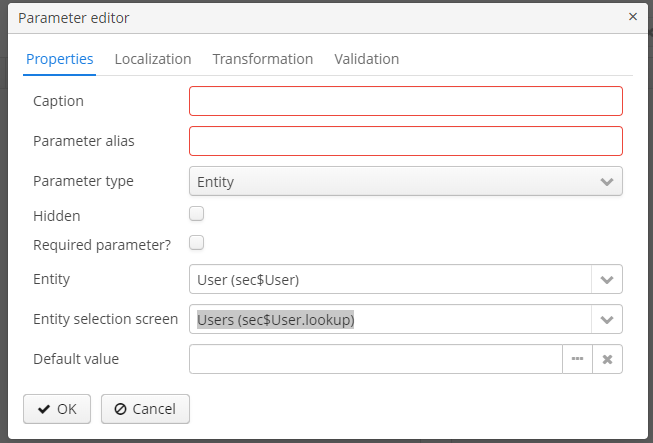The width and height of the screenshot is (653, 443).
Task: Enable the Required parameter checkbox
Action: (197, 242)
